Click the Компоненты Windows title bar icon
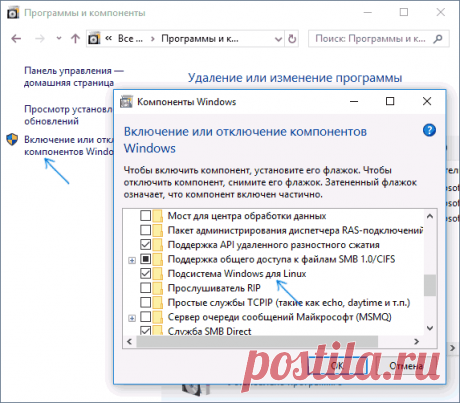The height and width of the screenshot is (403, 460). (x=126, y=102)
